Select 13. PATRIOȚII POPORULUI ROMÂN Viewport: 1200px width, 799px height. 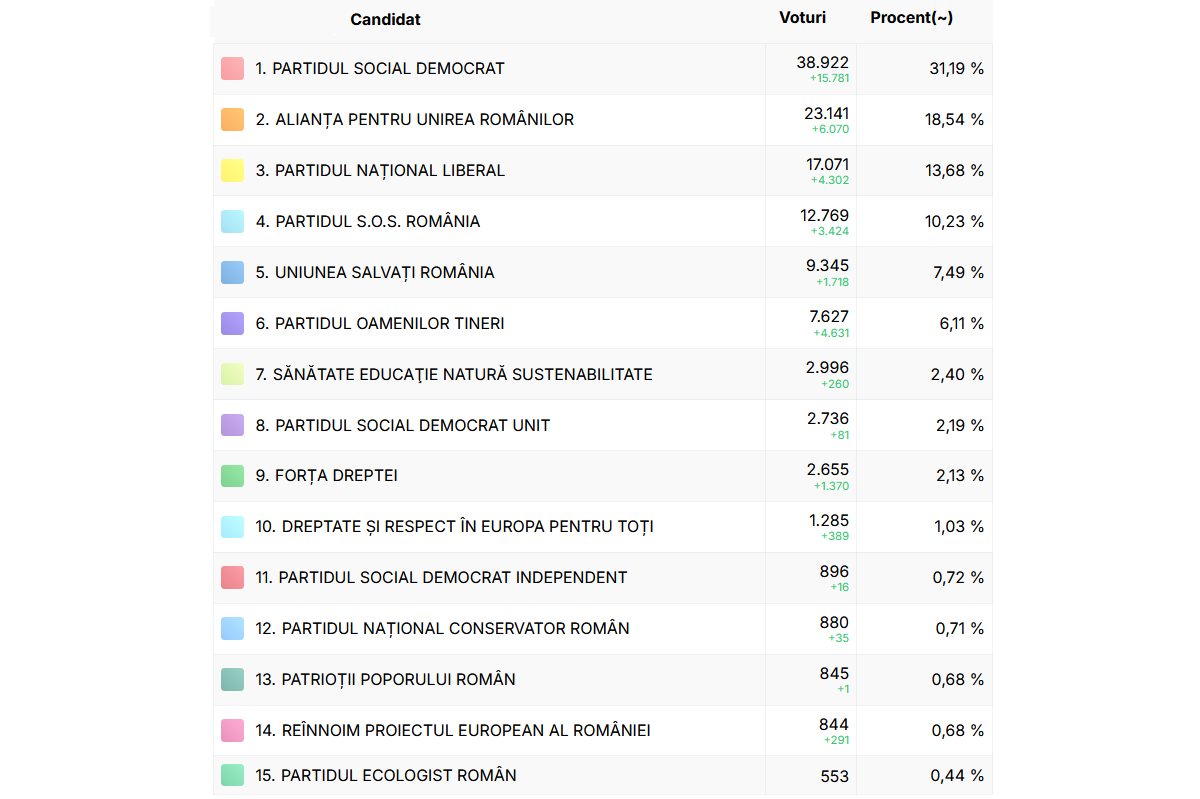click(x=603, y=680)
